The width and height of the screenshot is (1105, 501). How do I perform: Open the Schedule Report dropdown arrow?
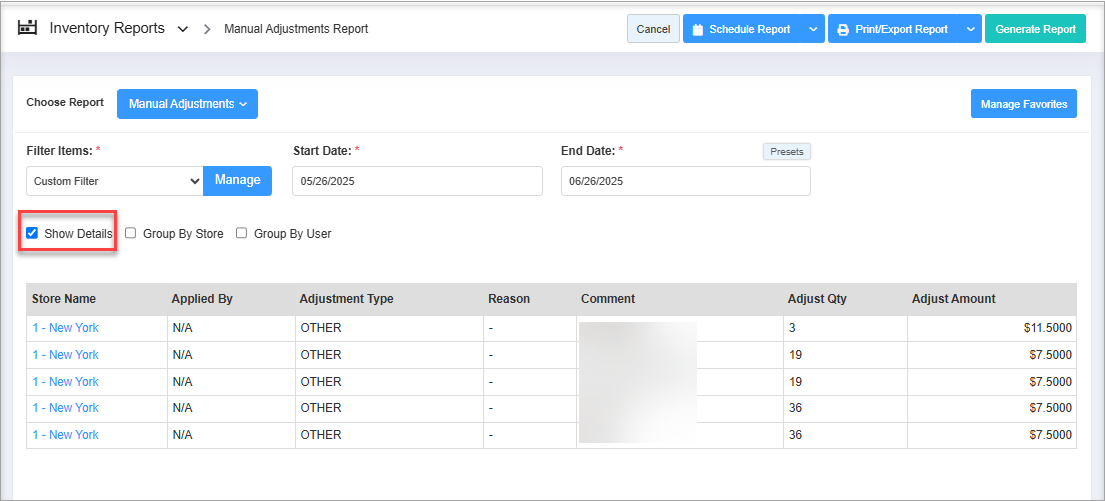pyautogui.click(x=813, y=30)
